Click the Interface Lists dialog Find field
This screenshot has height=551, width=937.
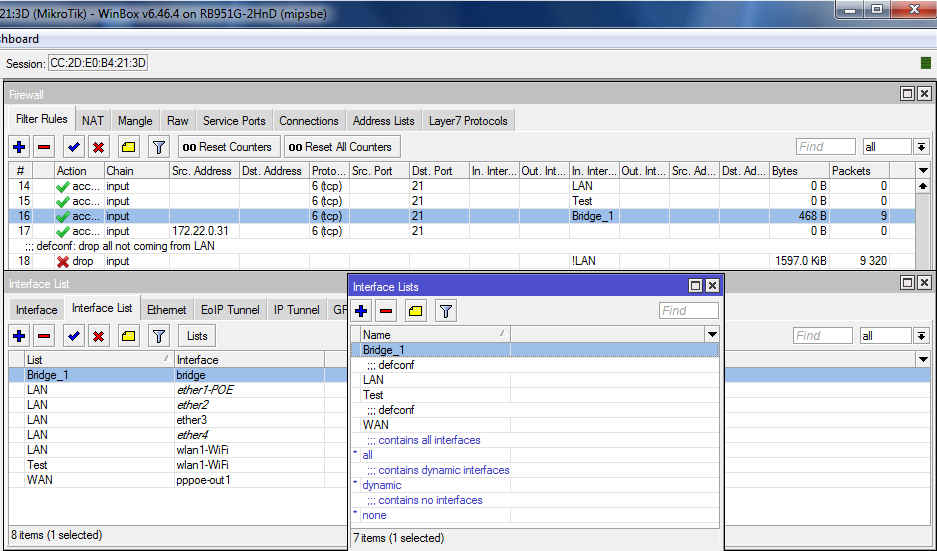[x=688, y=311]
